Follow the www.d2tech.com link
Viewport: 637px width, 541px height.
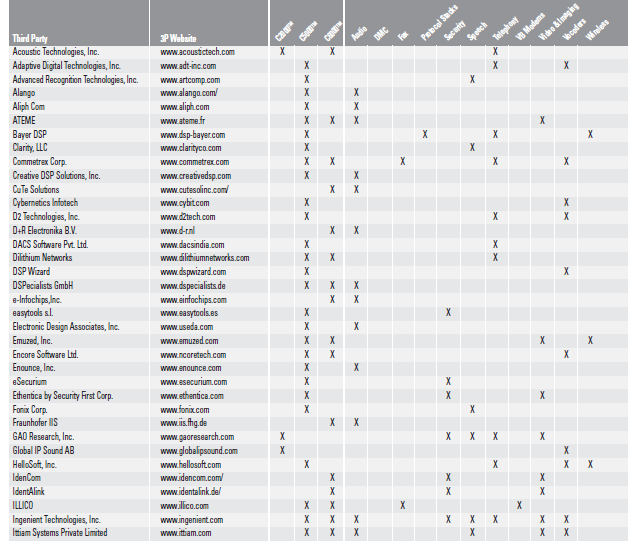188,216
